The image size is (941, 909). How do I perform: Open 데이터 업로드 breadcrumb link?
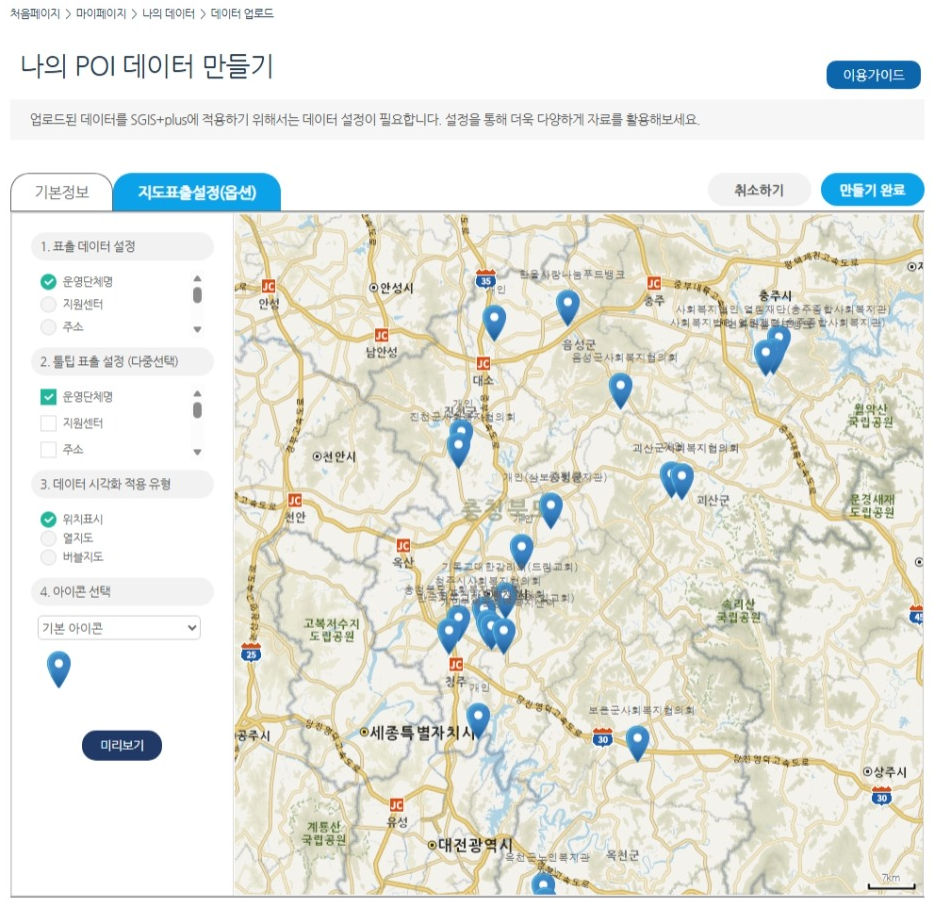[x=242, y=13]
